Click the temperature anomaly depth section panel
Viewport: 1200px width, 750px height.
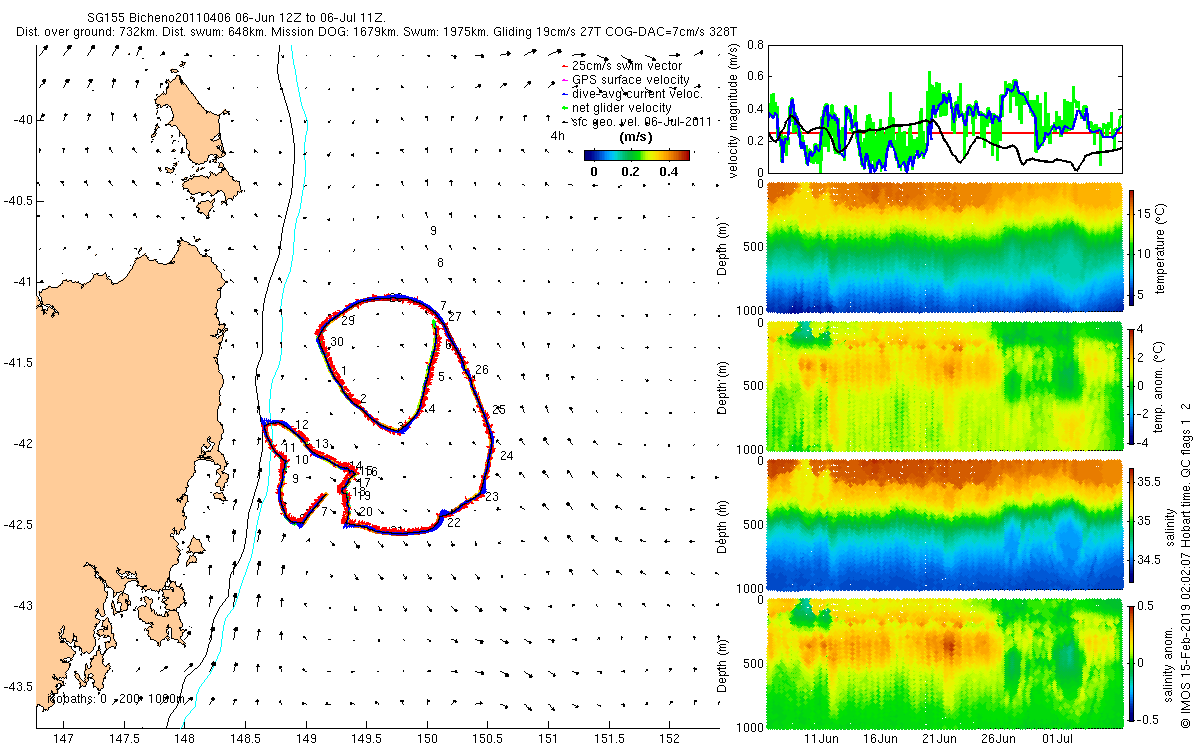[945, 386]
